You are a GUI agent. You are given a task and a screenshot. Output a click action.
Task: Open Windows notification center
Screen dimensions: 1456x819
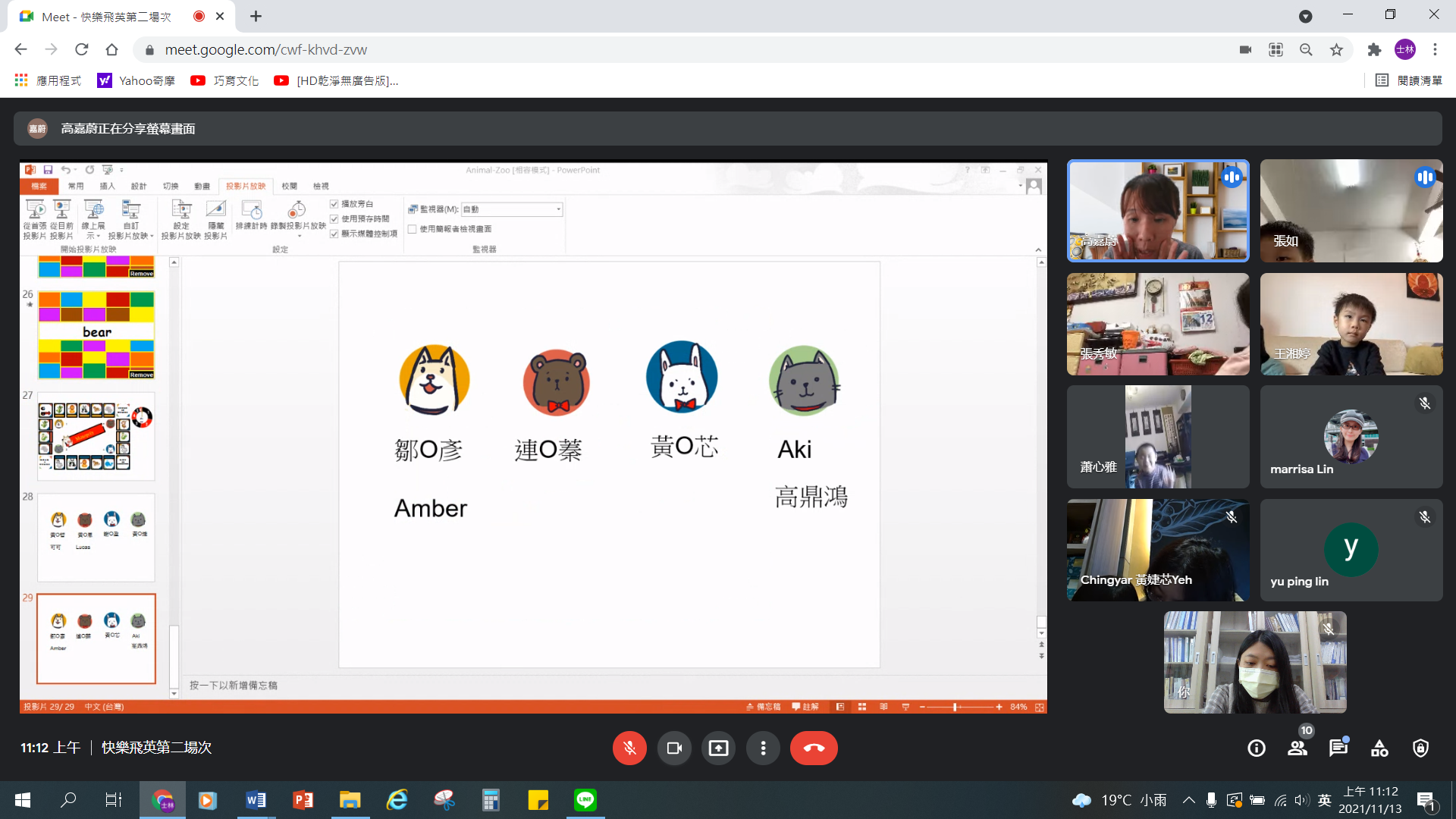[1426, 800]
